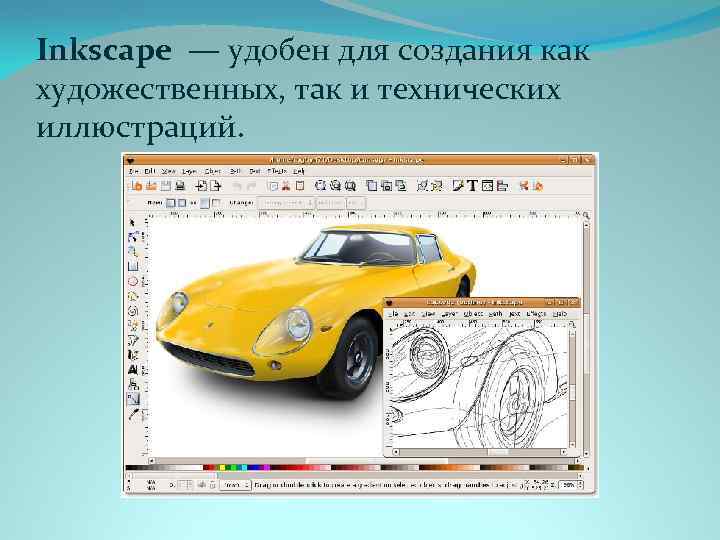This screenshot has width=720, height=540.
Task: Click the Cut scissors toolbar icon
Action: 286,186
